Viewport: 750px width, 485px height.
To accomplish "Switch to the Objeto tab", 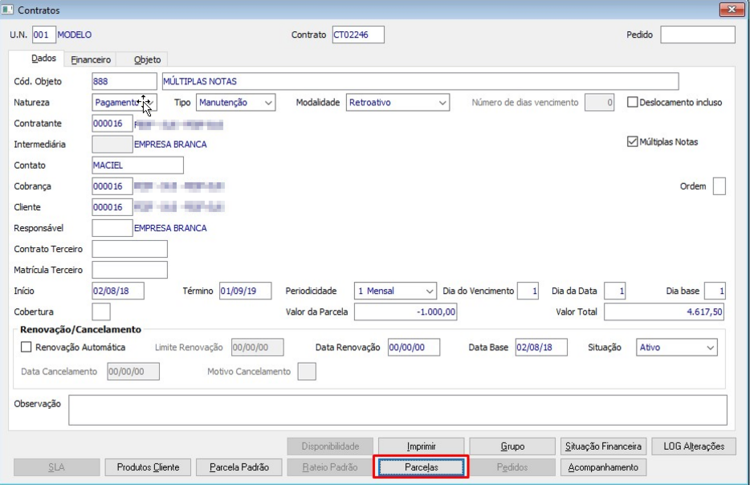I will click(147, 60).
